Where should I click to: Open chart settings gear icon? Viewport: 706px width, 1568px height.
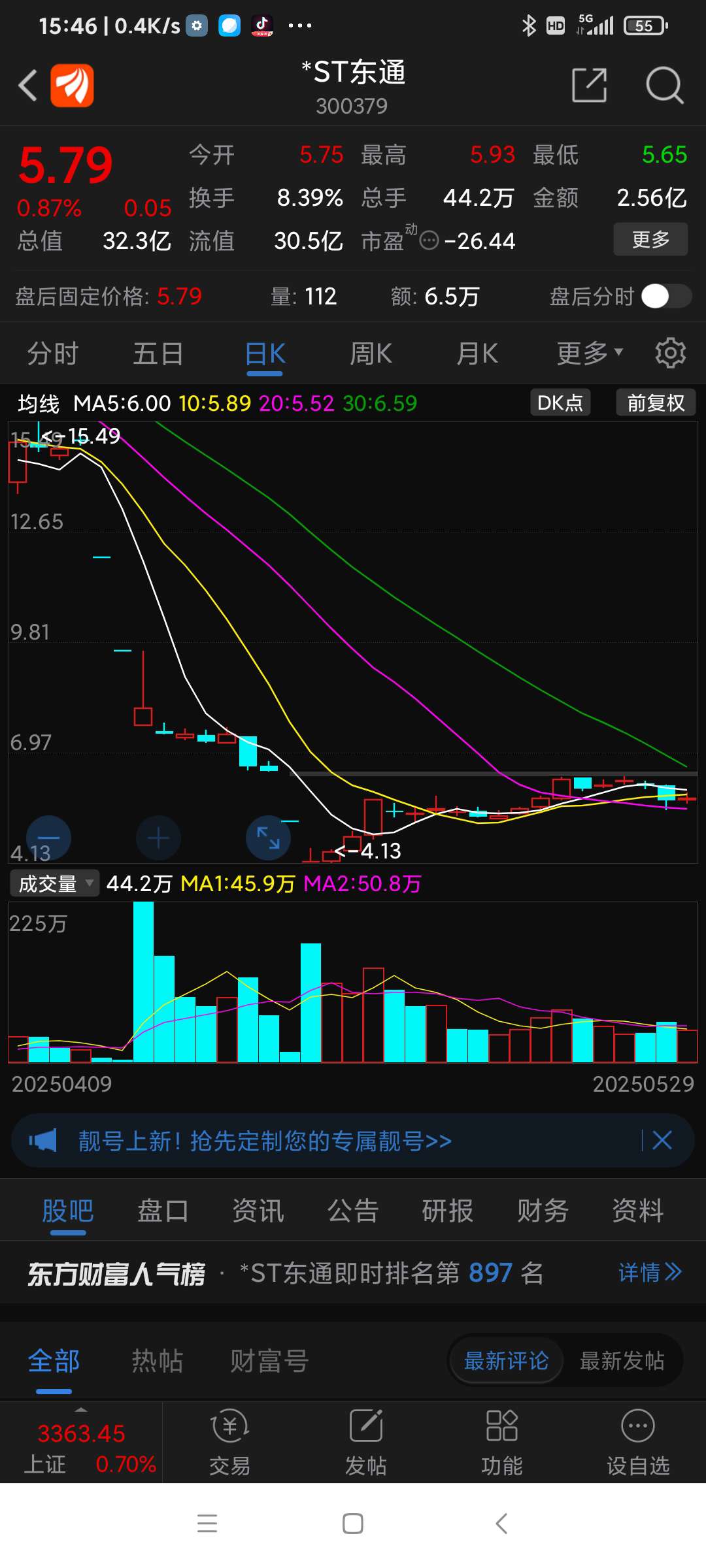click(x=671, y=353)
